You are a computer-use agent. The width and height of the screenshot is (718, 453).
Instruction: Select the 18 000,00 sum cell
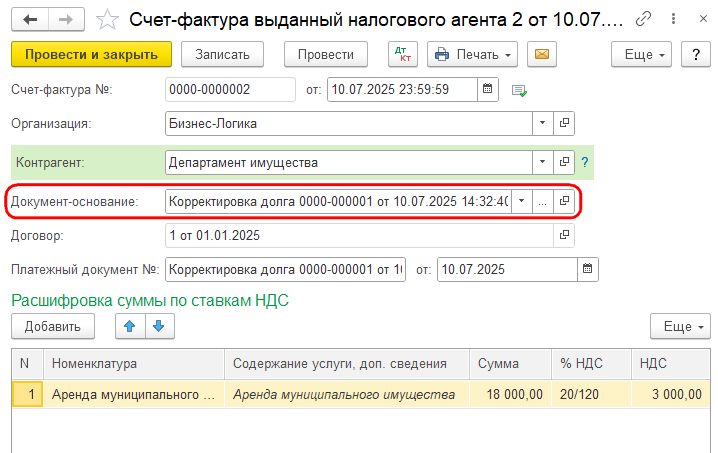click(511, 394)
